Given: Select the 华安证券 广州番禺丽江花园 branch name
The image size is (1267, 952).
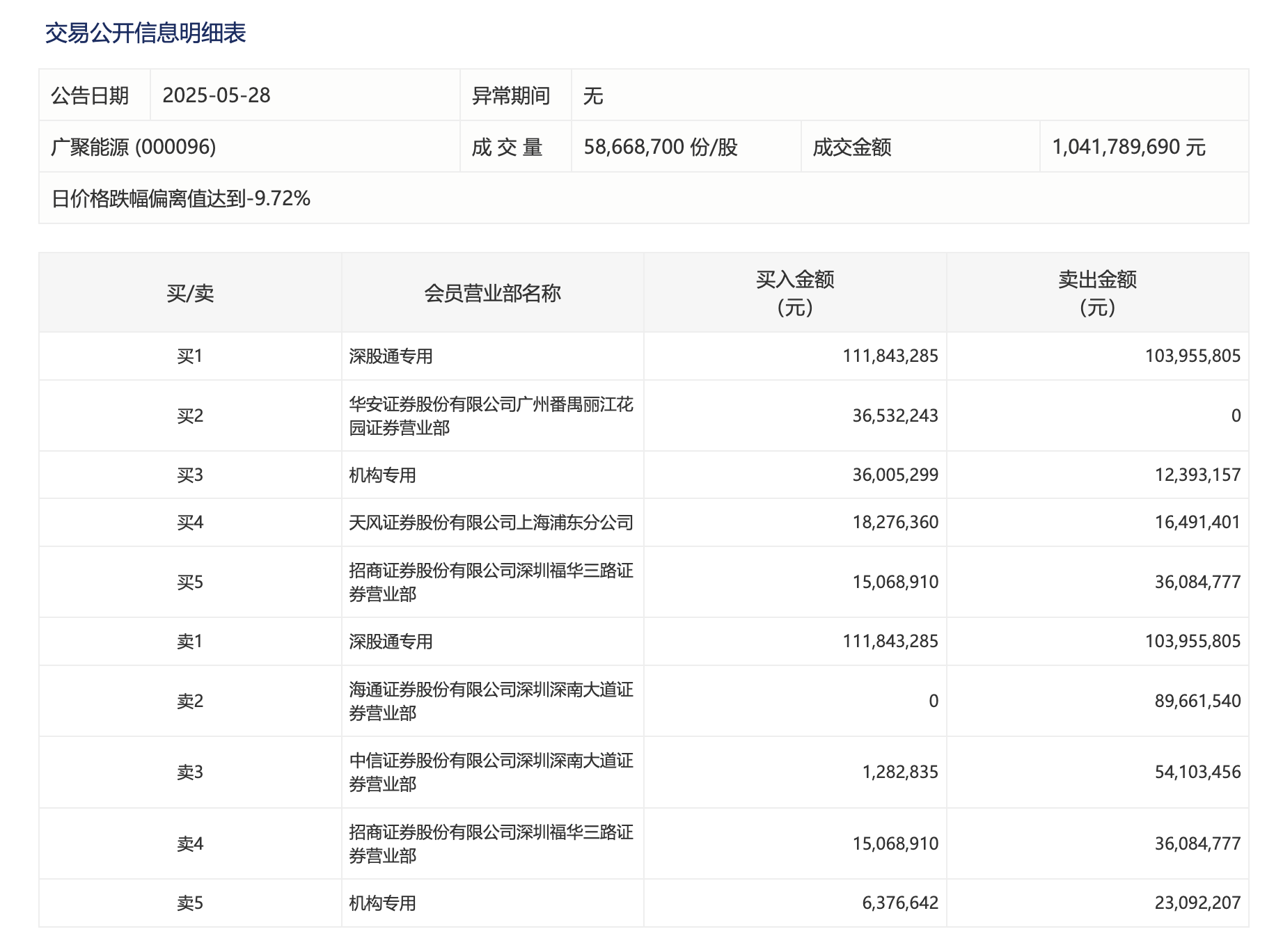Looking at the screenshot, I should point(490,415).
